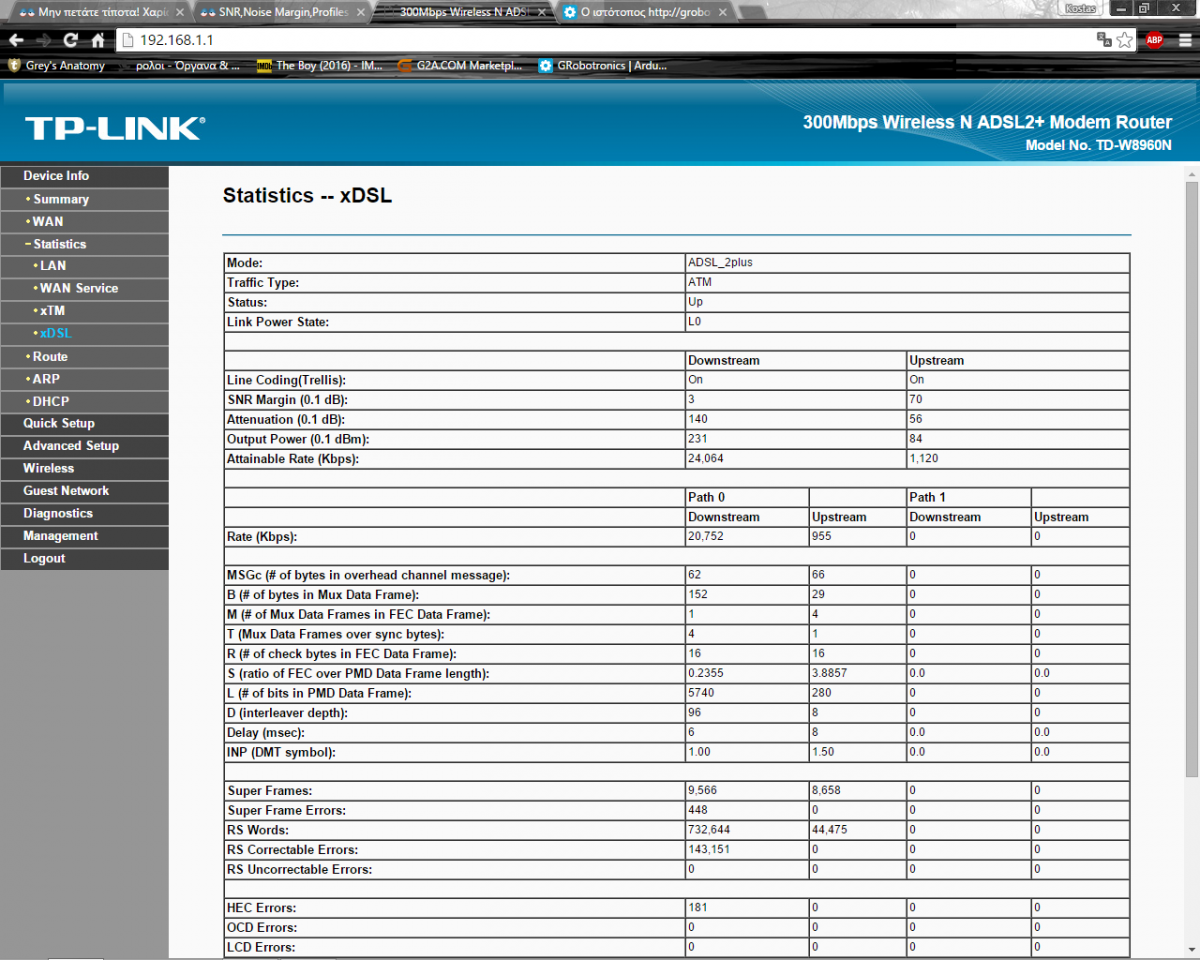Click the value '143,151'
Viewport: 1200px width, 960px height.
(708, 850)
